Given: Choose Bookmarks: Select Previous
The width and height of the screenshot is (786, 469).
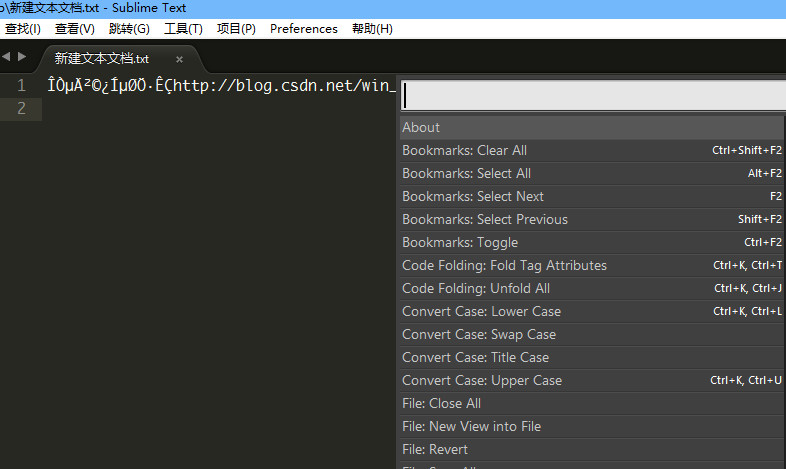Looking at the screenshot, I should (x=592, y=219).
